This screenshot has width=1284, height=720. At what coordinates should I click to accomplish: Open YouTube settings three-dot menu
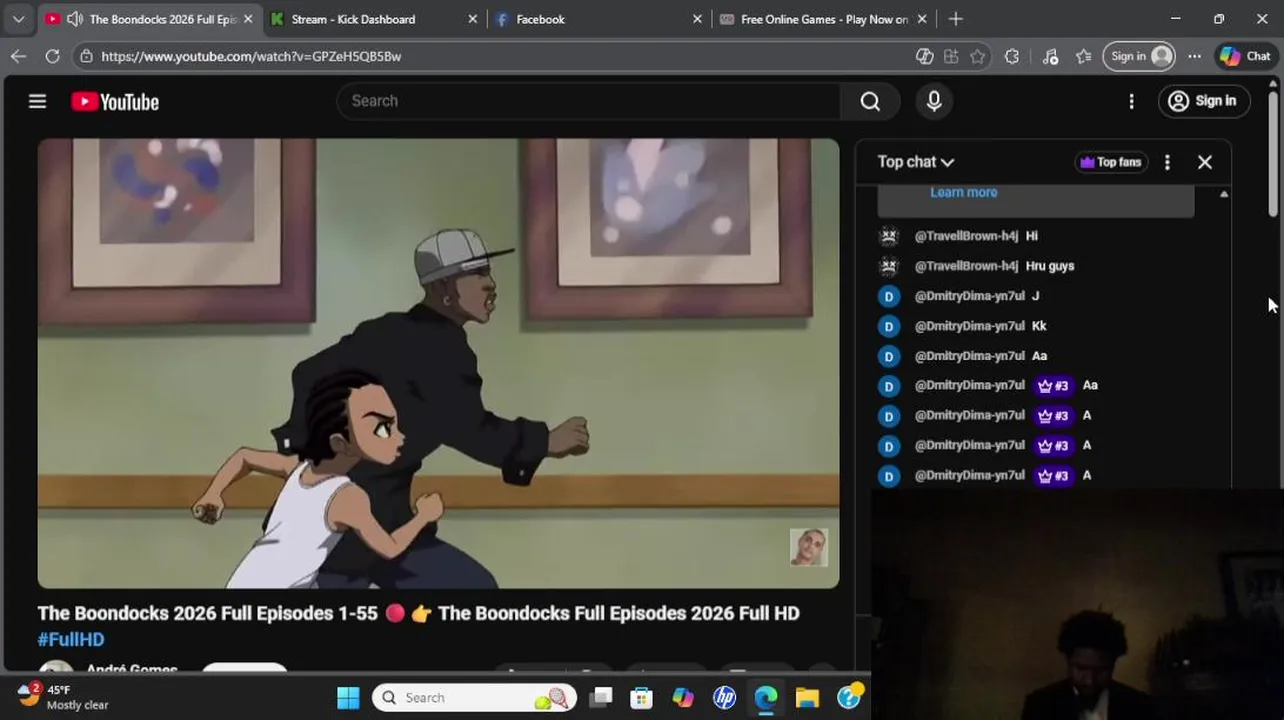pyautogui.click(x=1131, y=101)
